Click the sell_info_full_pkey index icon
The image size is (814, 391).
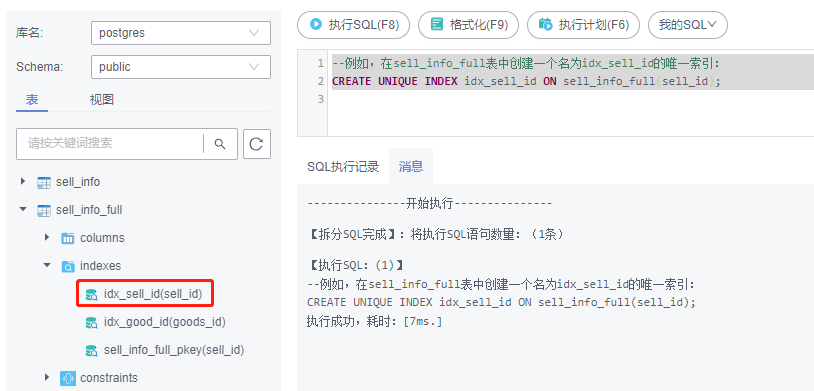click(92, 350)
